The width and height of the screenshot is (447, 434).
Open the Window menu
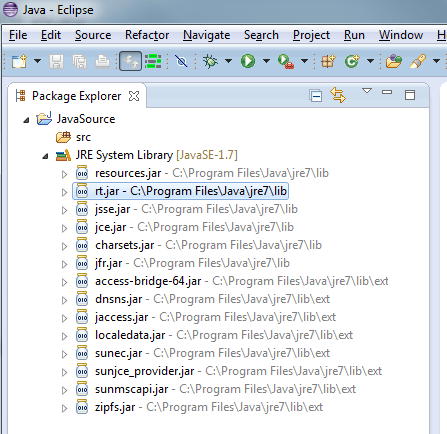pyautogui.click(x=401, y=35)
